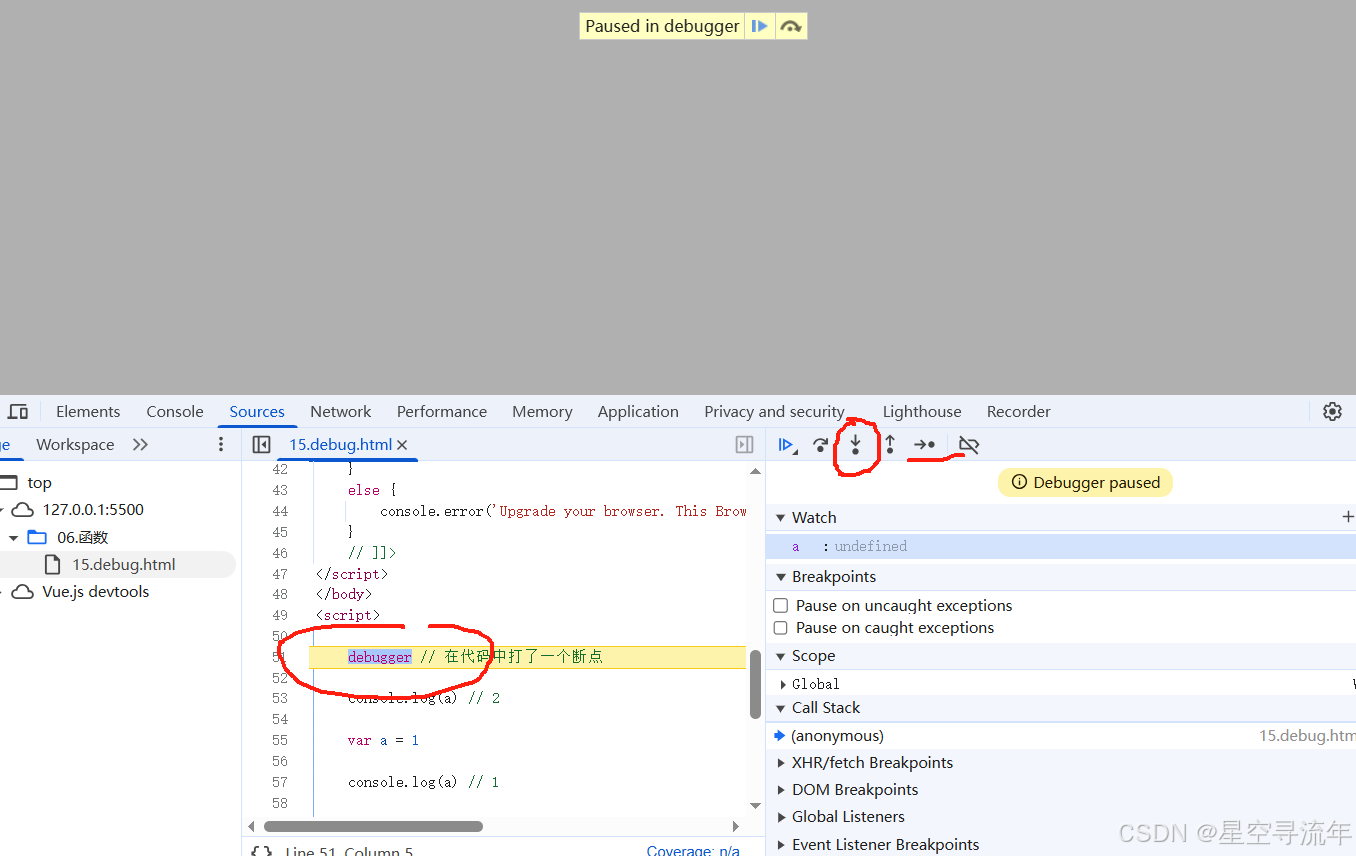Open the Network tab
This screenshot has height=856, width=1356.
point(340,412)
